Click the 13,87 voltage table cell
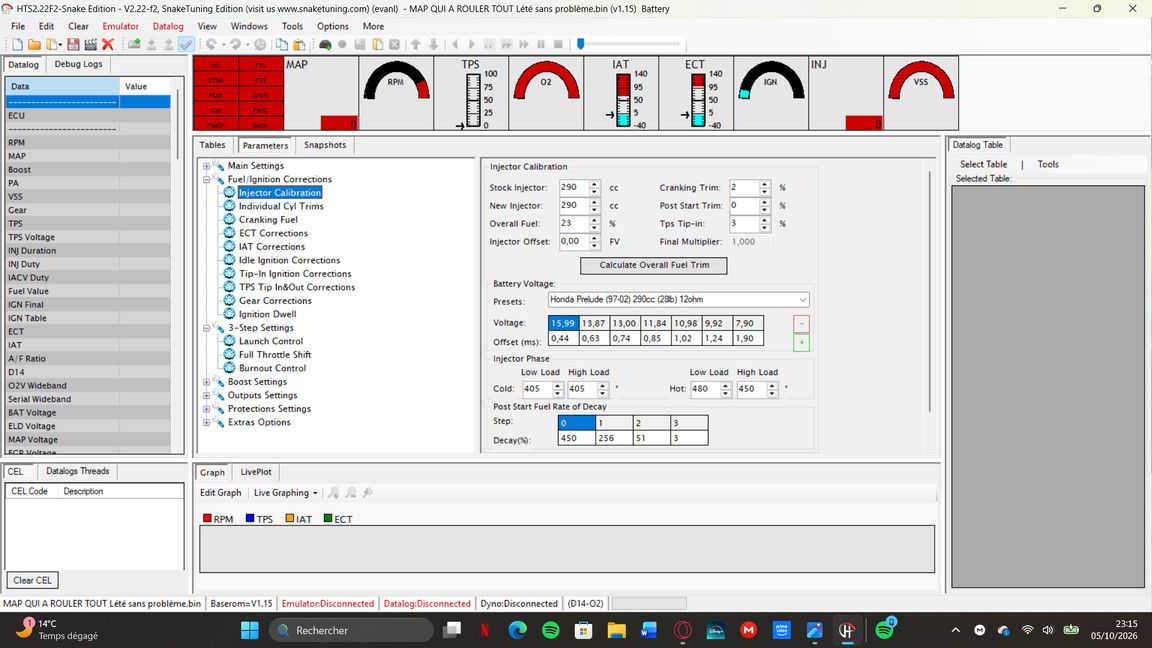 point(594,323)
